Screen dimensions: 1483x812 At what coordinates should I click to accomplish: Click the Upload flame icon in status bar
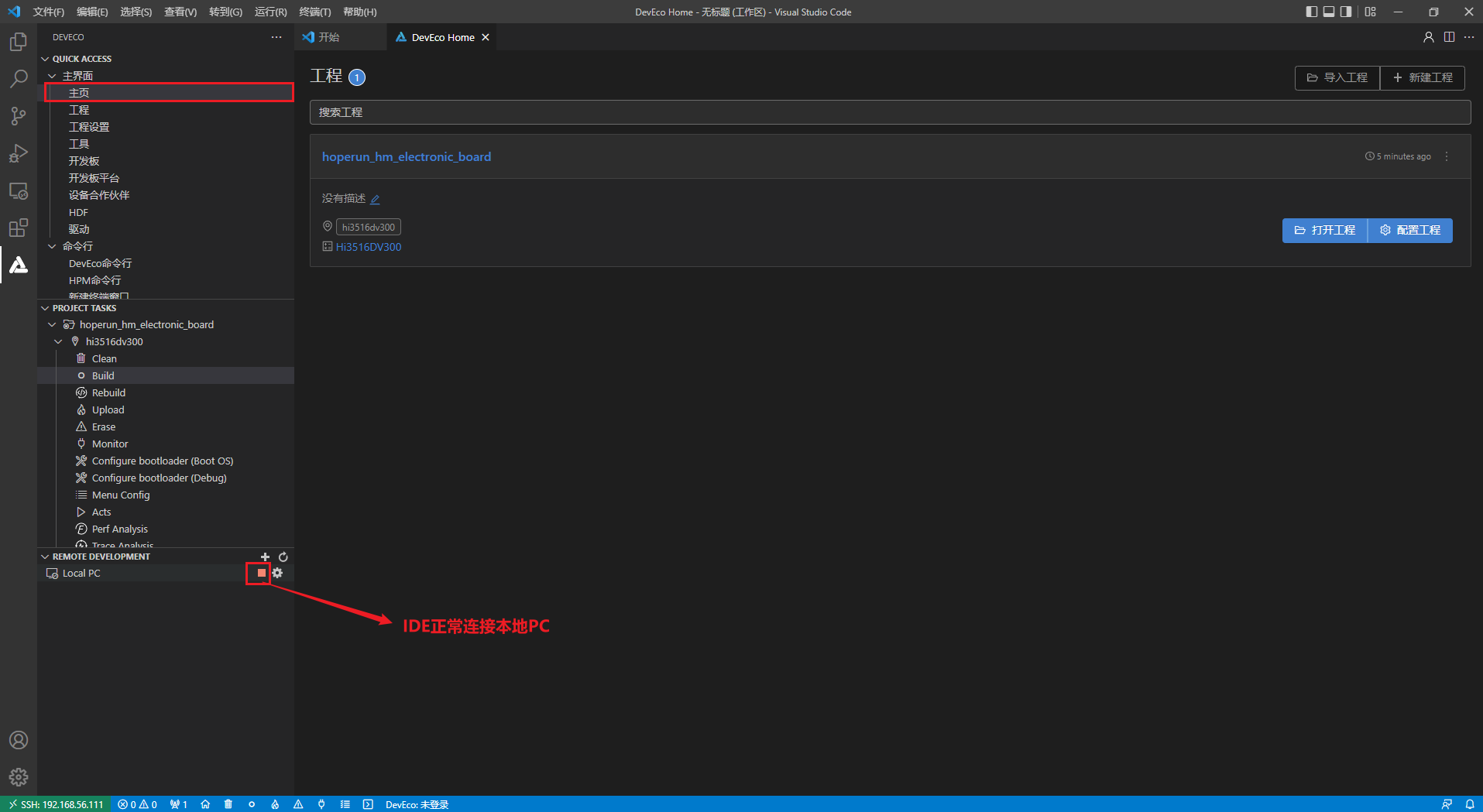click(275, 804)
